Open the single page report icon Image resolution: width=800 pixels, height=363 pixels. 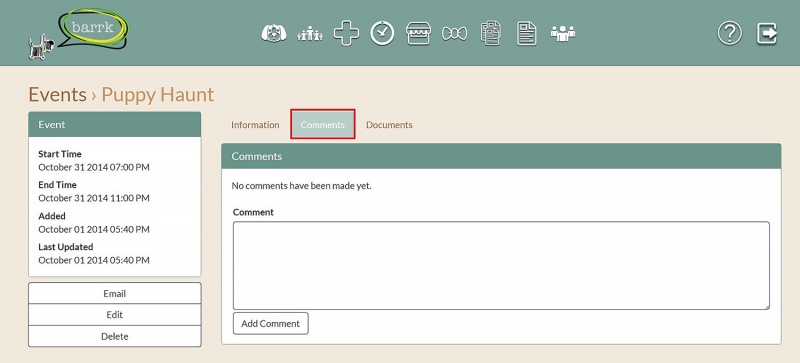click(527, 34)
